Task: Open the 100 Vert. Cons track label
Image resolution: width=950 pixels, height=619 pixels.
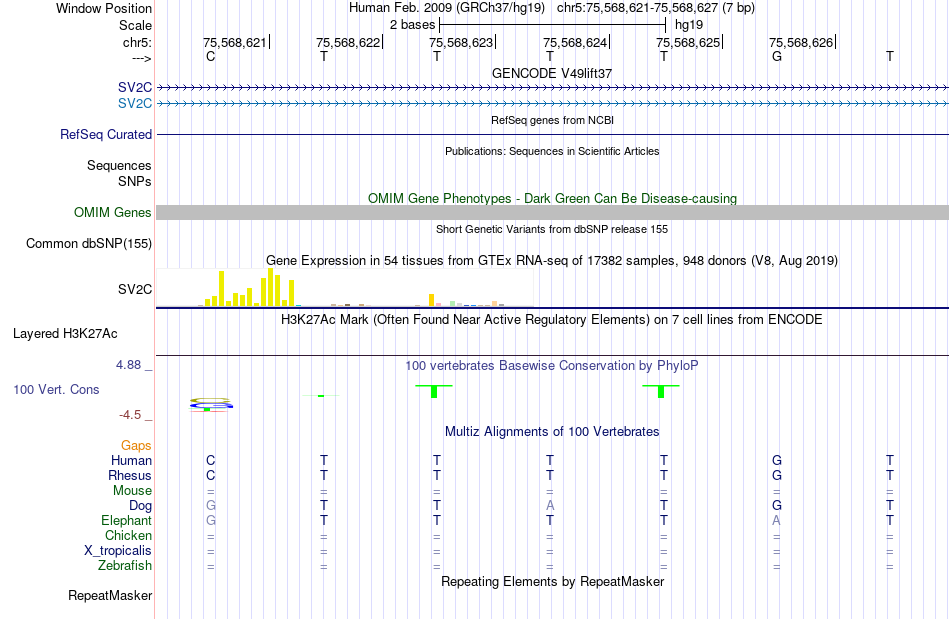Action: pos(56,389)
